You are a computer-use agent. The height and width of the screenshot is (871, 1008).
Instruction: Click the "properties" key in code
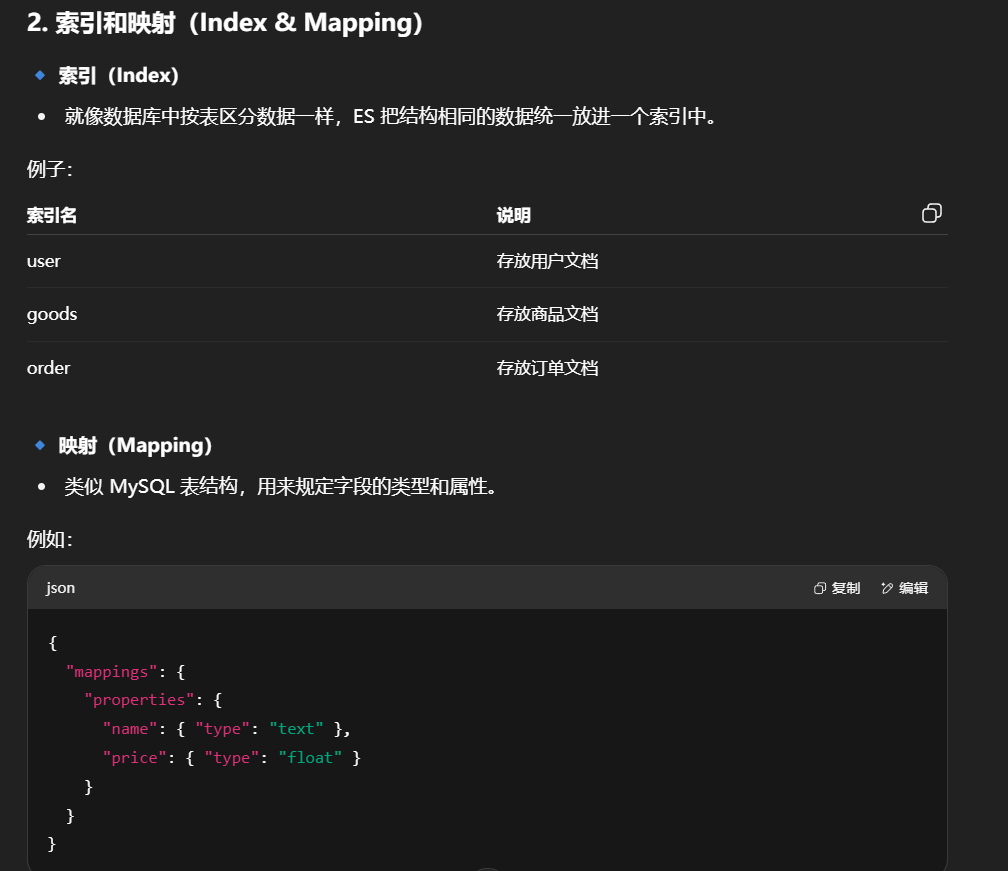[140, 700]
